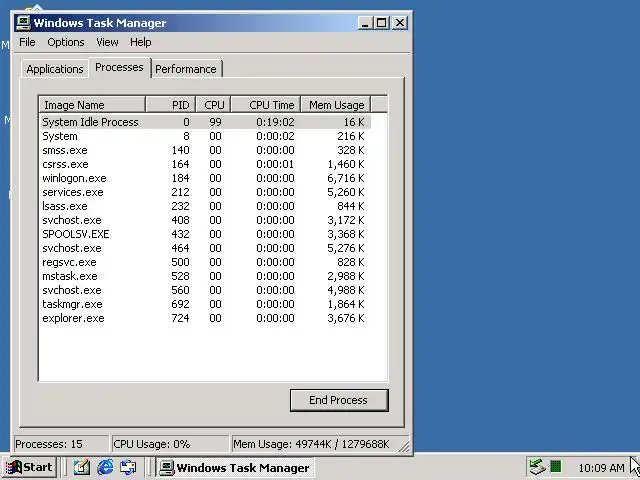Sort by CPU Time column header

click(x=266, y=105)
